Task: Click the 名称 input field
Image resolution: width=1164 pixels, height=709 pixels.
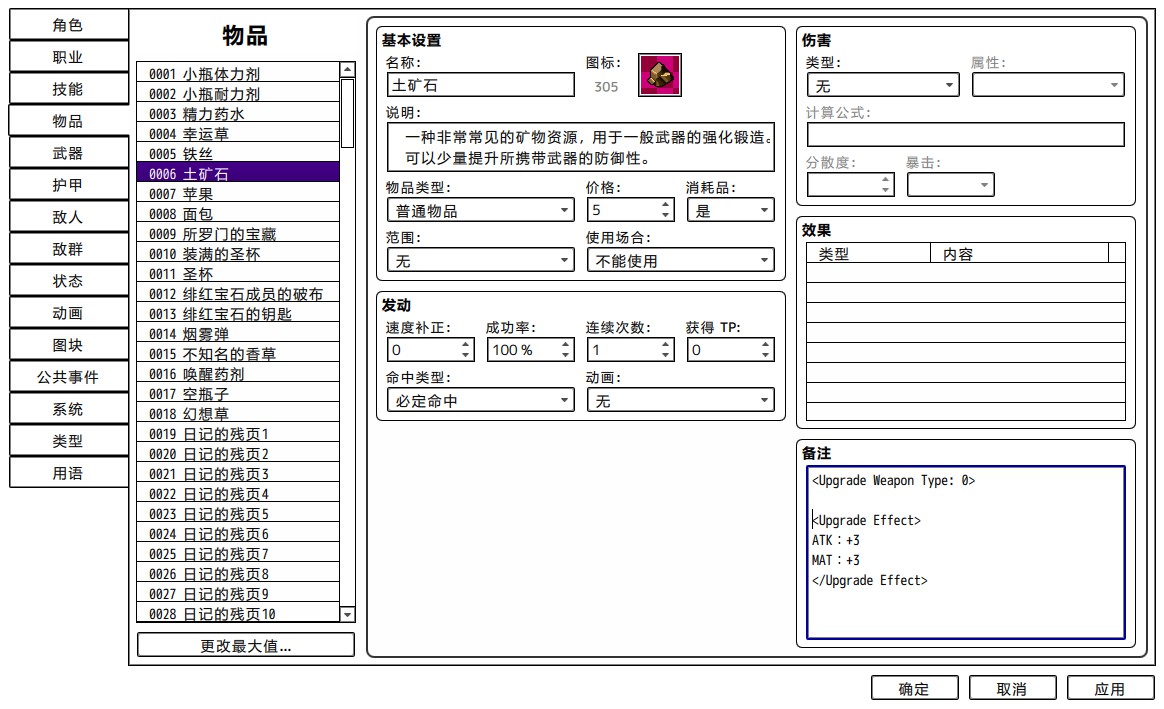Action: 480,85
